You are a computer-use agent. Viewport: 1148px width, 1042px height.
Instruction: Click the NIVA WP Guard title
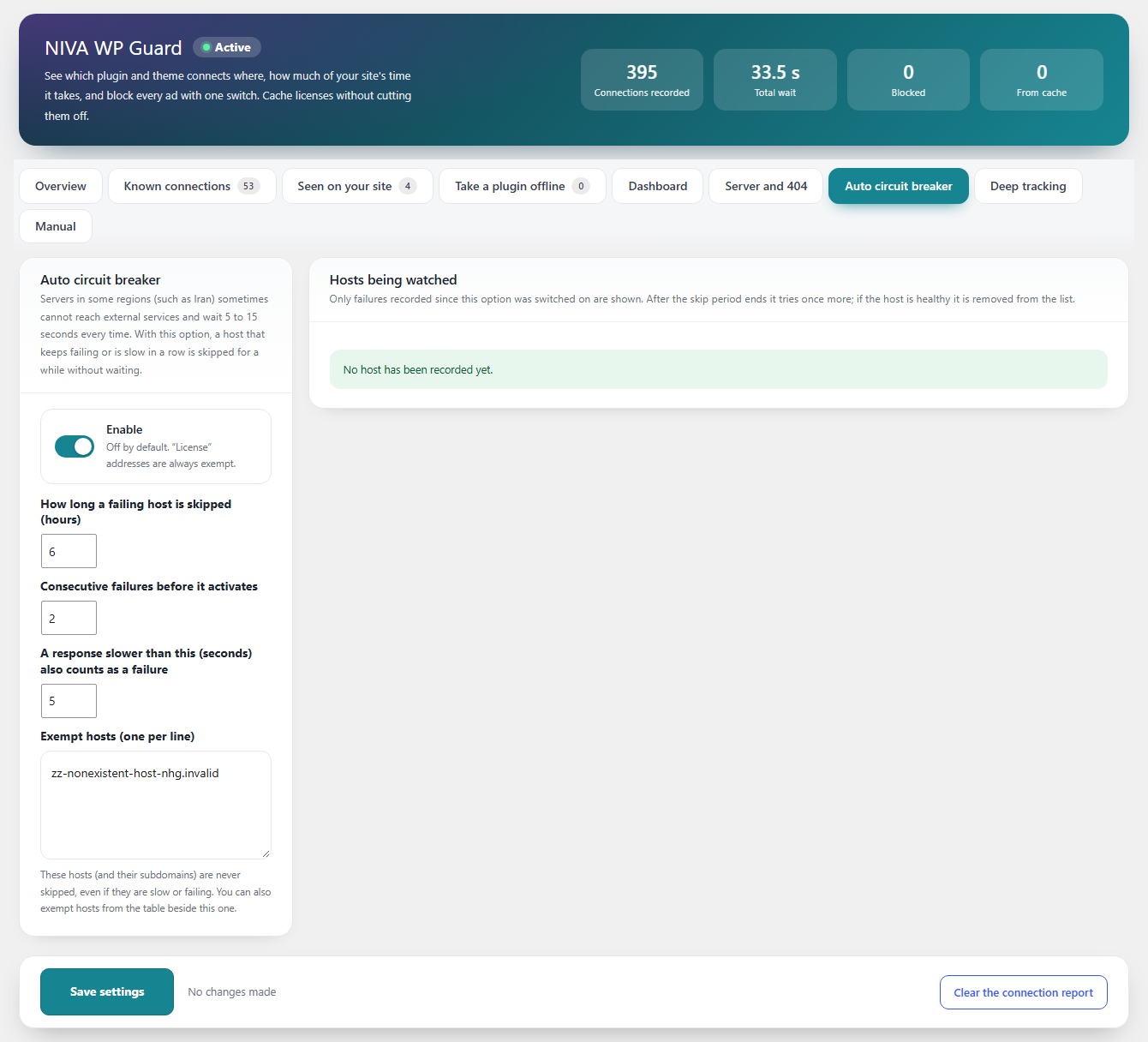113,48
